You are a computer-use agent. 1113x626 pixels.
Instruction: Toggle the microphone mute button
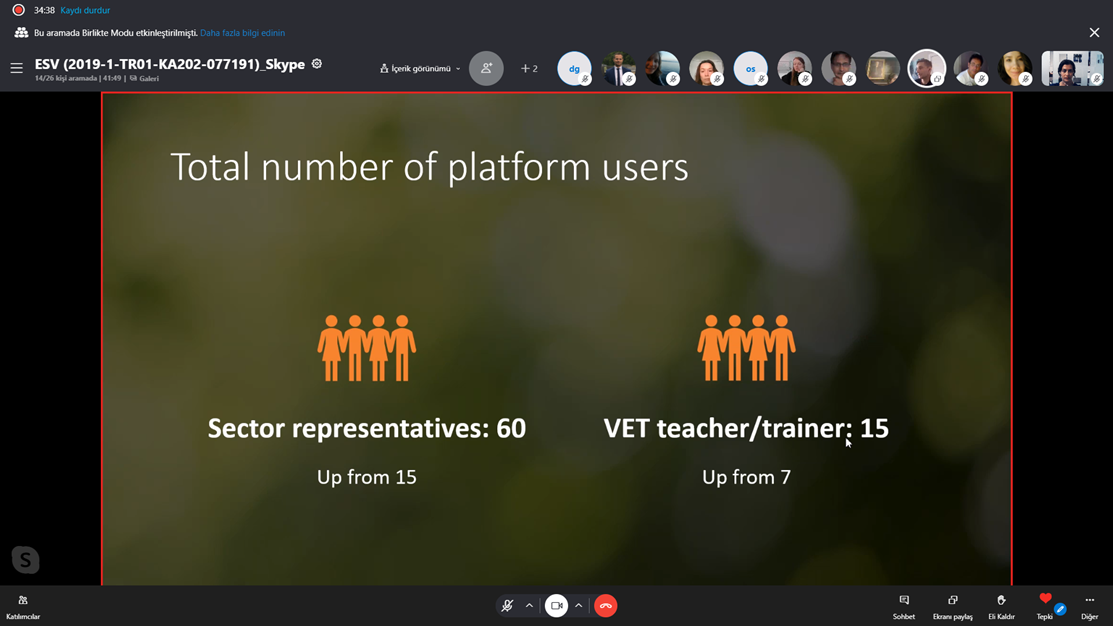[x=507, y=606]
